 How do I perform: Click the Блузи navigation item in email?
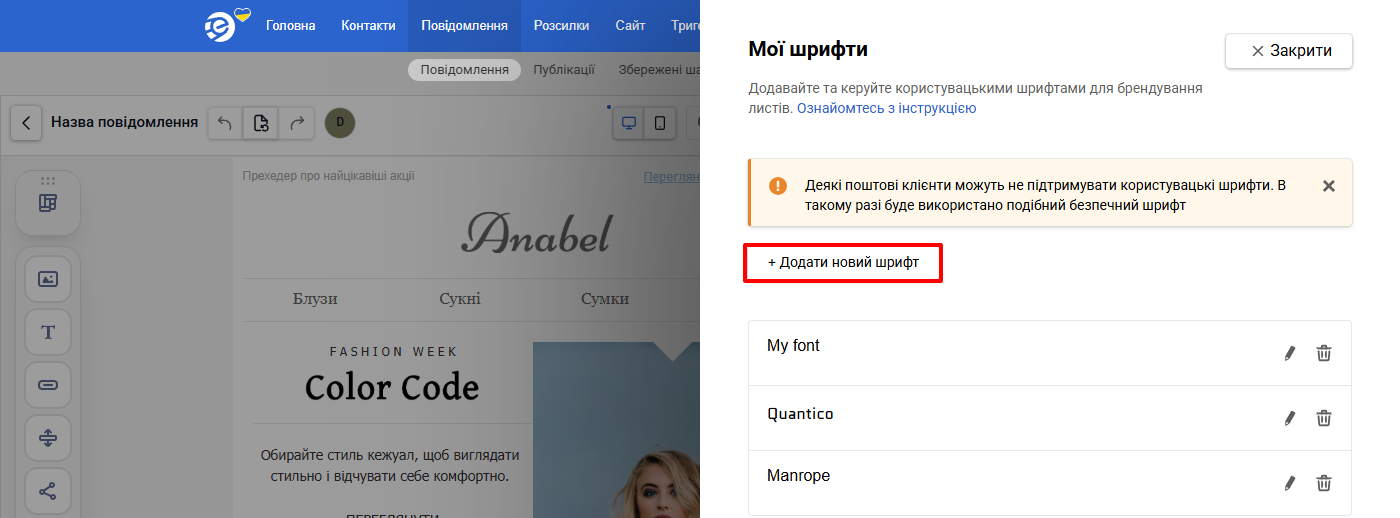click(315, 298)
